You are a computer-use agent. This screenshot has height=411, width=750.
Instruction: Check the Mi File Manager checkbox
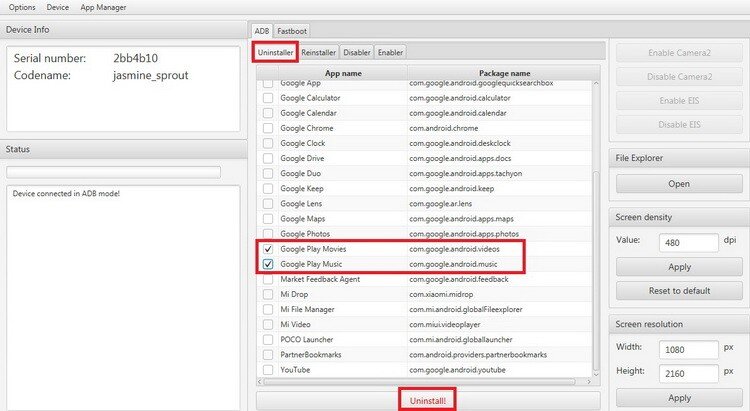pos(268,310)
